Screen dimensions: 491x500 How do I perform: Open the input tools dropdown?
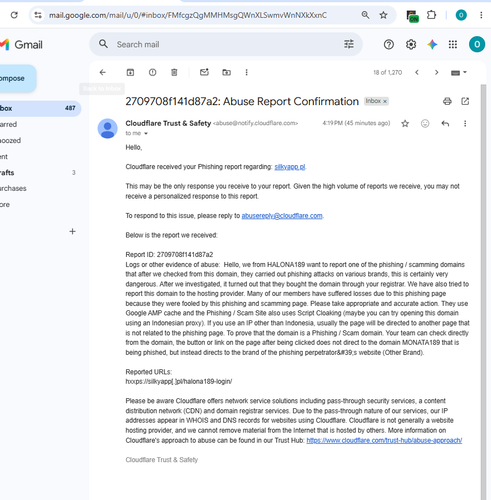coord(459,72)
